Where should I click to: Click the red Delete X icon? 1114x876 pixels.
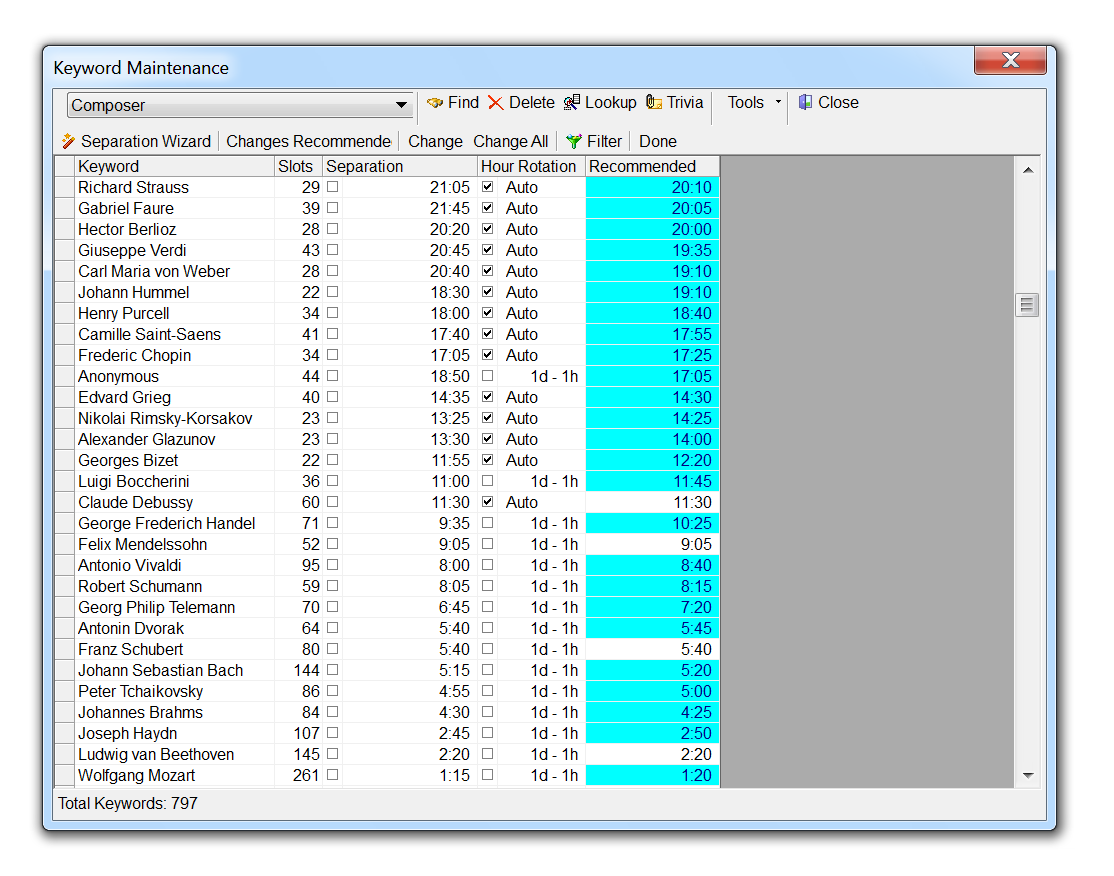tap(496, 103)
